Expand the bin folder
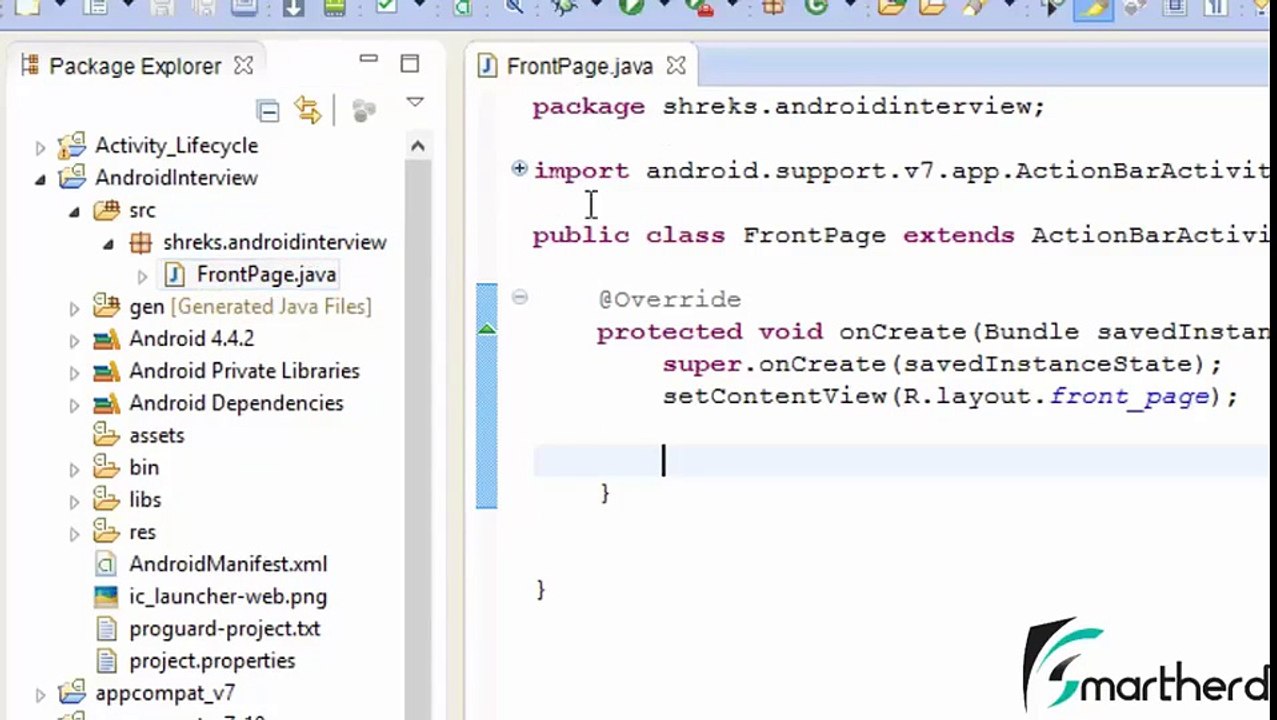This screenshot has width=1277, height=720. [74, 469]
